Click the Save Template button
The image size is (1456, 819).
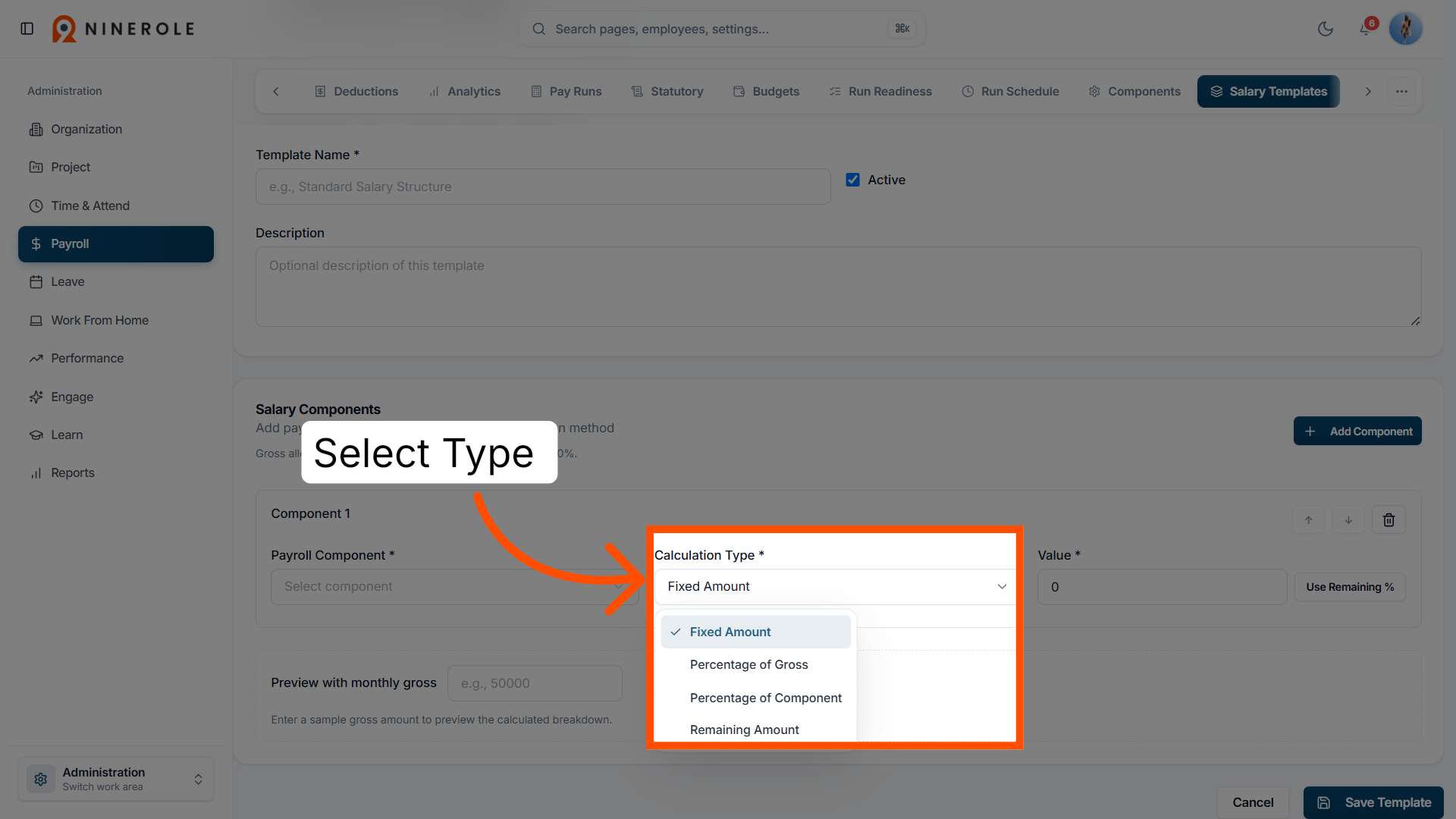[x=1373, y=802]
